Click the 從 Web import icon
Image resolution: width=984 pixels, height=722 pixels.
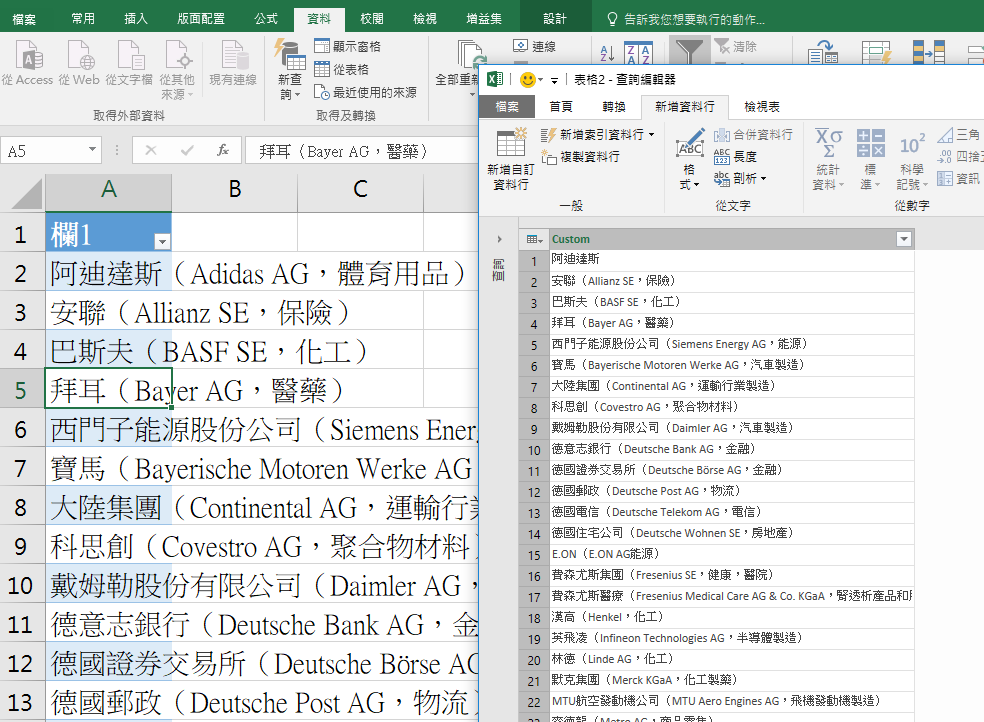coord(79,63)
